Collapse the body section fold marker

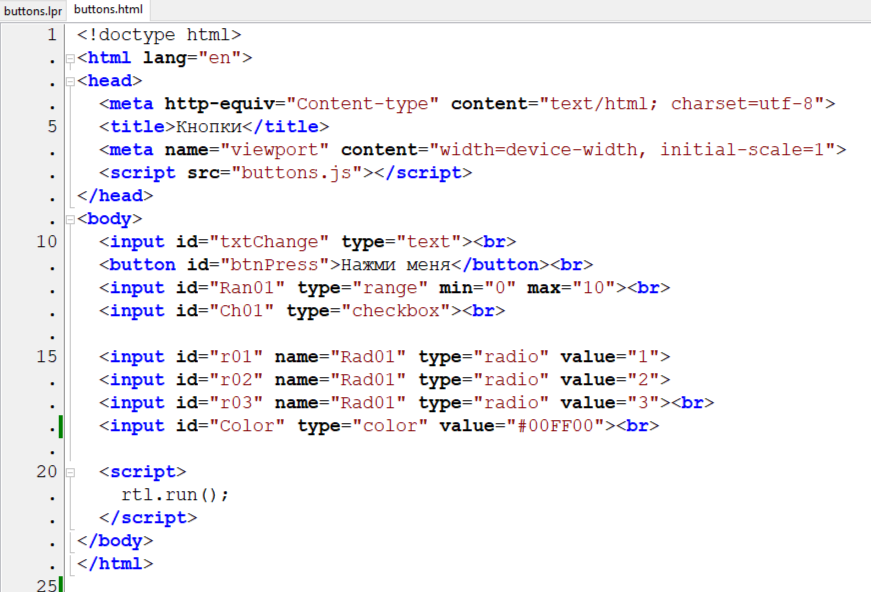click(71, 219)
